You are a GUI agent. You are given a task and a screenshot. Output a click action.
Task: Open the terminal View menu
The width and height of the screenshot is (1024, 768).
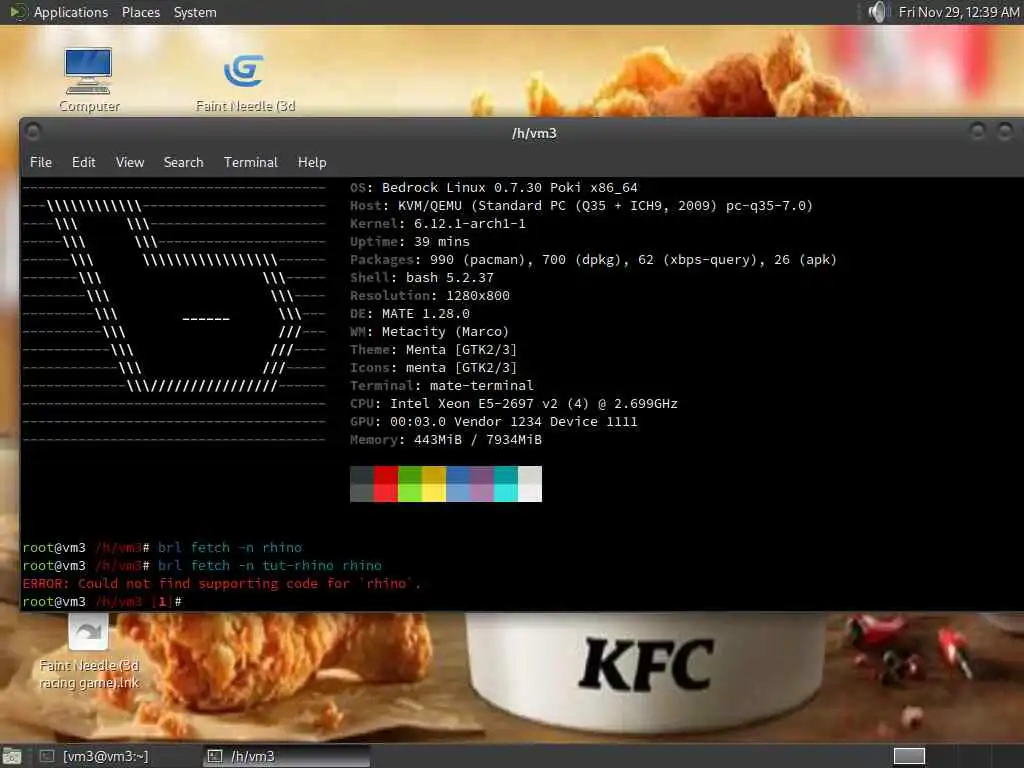130,162
